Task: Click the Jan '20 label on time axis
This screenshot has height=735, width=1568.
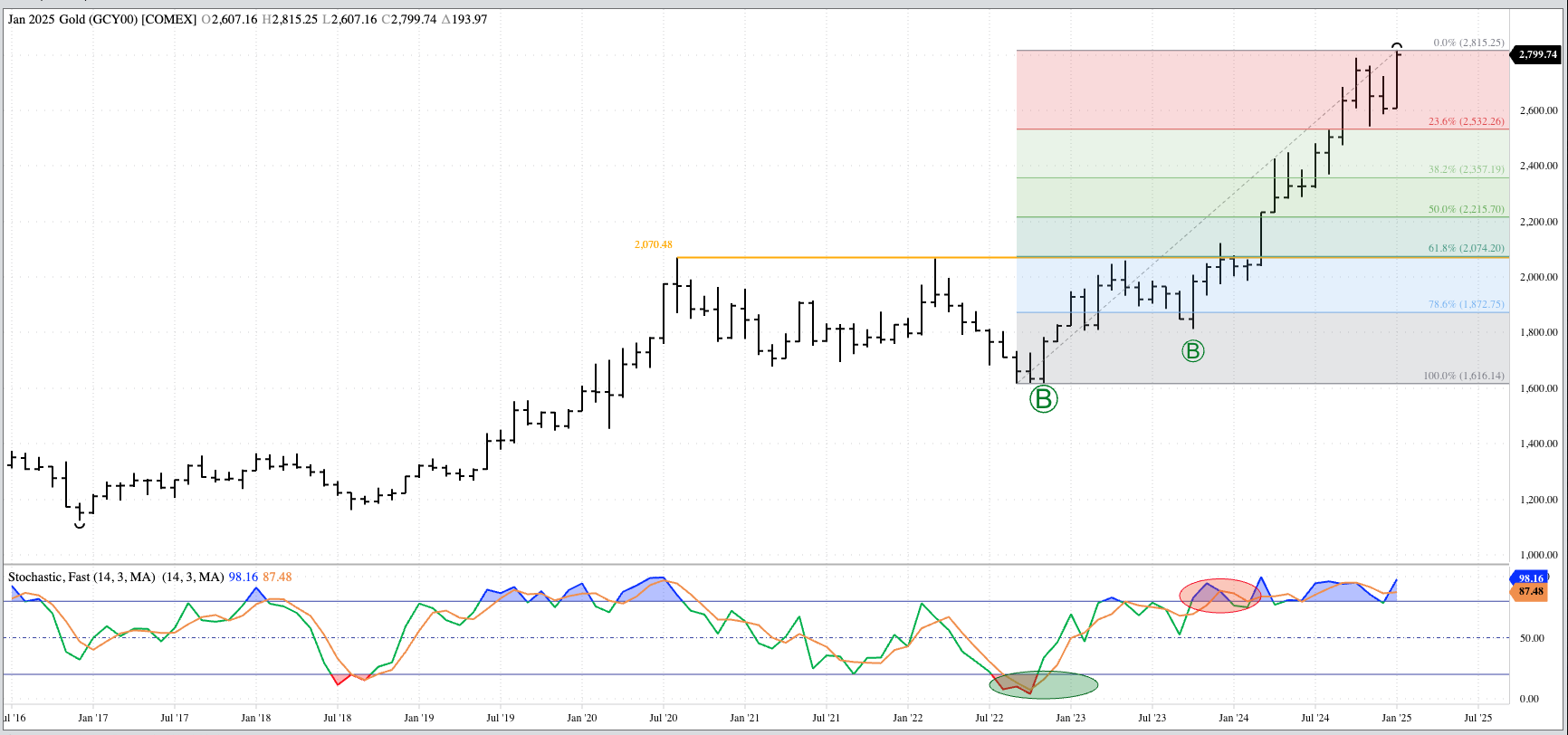Action: (x=581, y=718)
